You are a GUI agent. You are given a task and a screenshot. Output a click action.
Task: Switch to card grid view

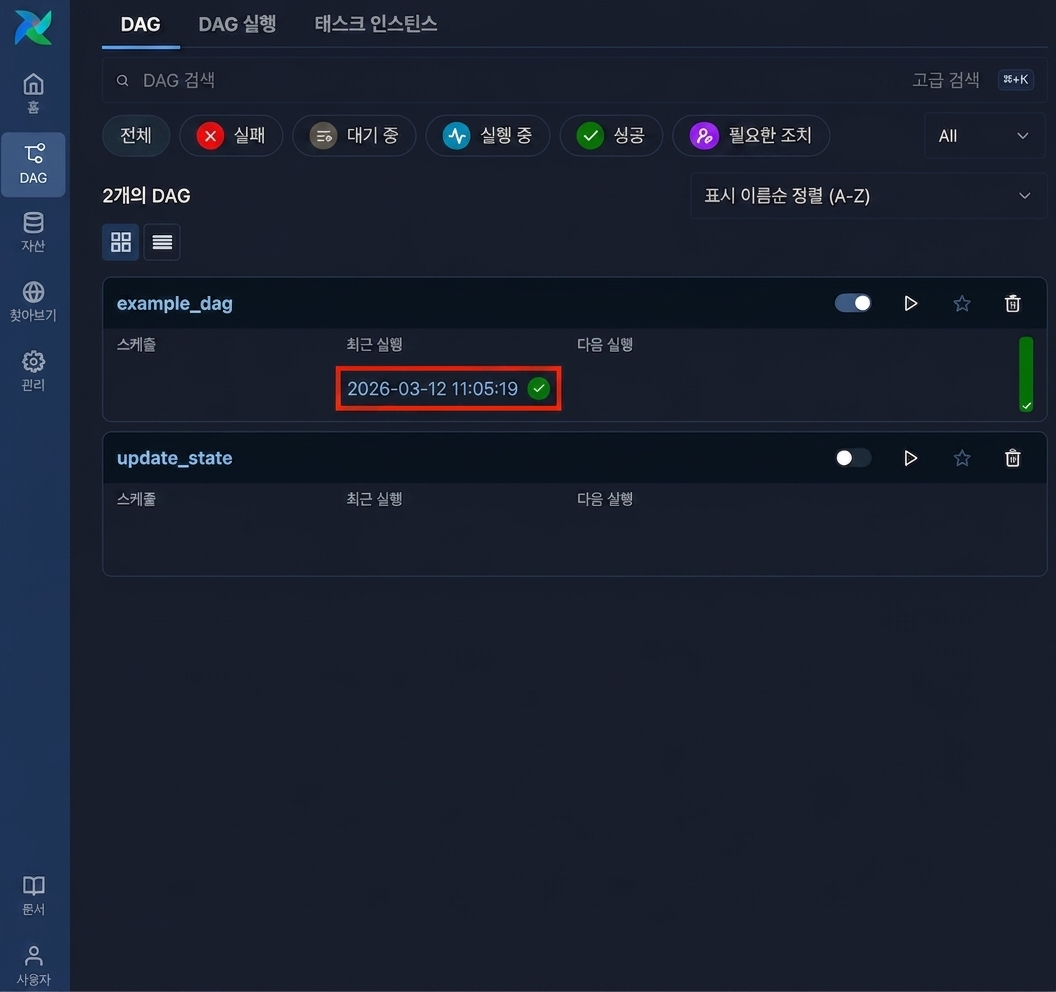(121, 242)
